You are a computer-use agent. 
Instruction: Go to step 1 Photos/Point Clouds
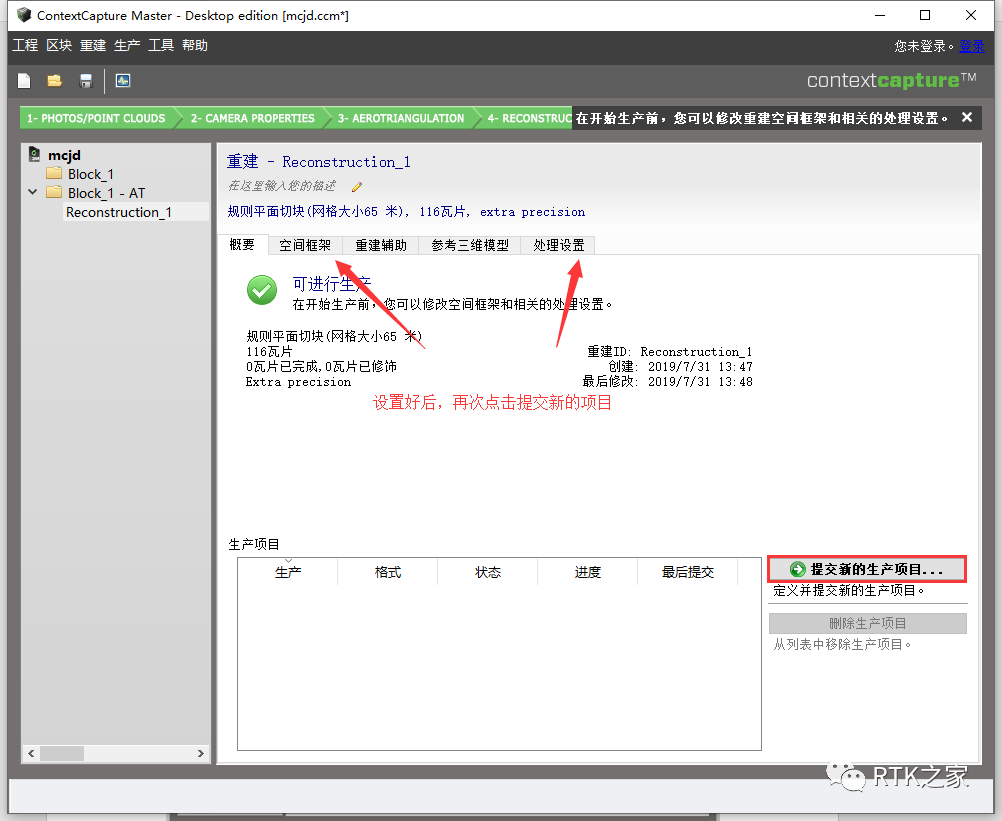[96, 118]
